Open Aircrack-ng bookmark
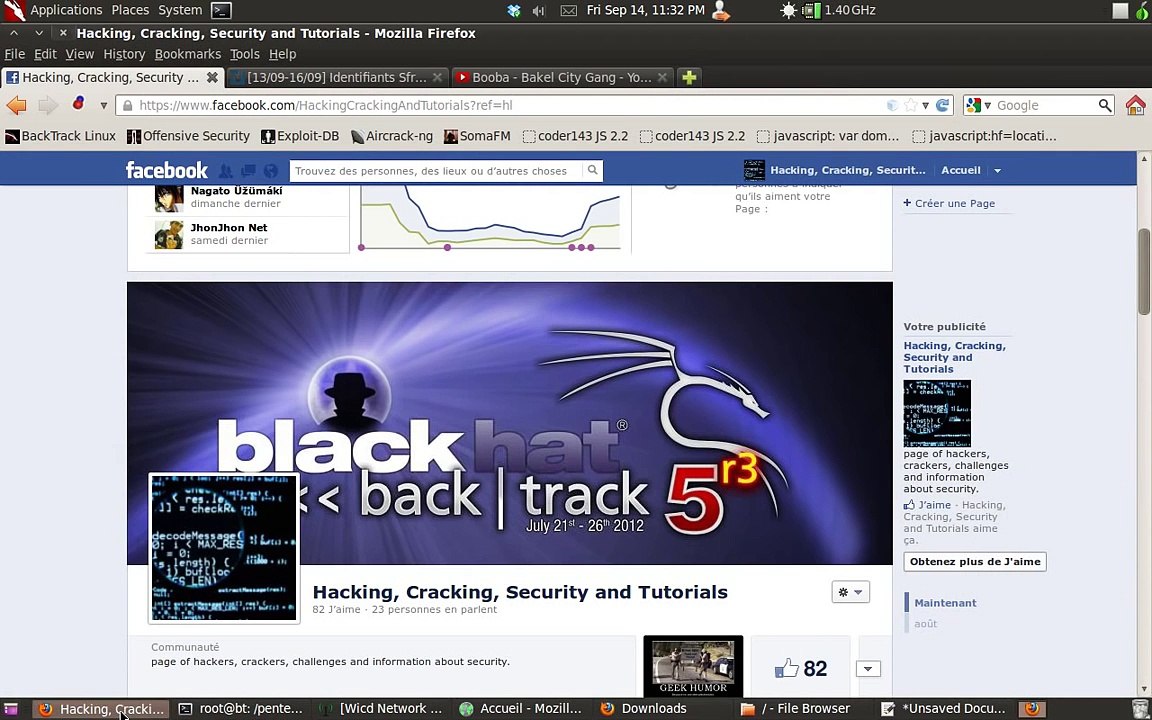Image resolution: width=1152 pixels, height=720 pixels. 392,136
